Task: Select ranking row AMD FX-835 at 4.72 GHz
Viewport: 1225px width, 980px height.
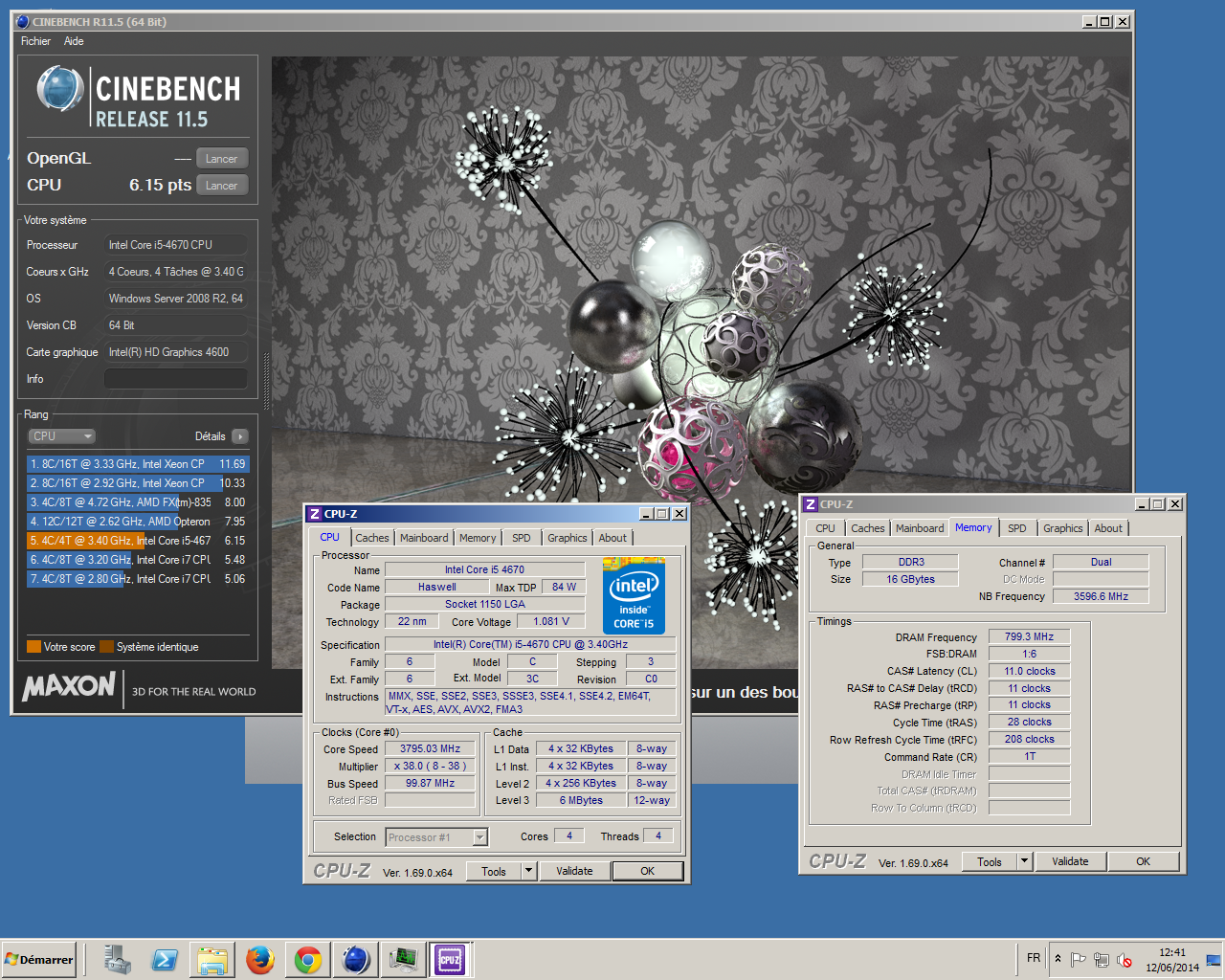Action: click(138, 502)
